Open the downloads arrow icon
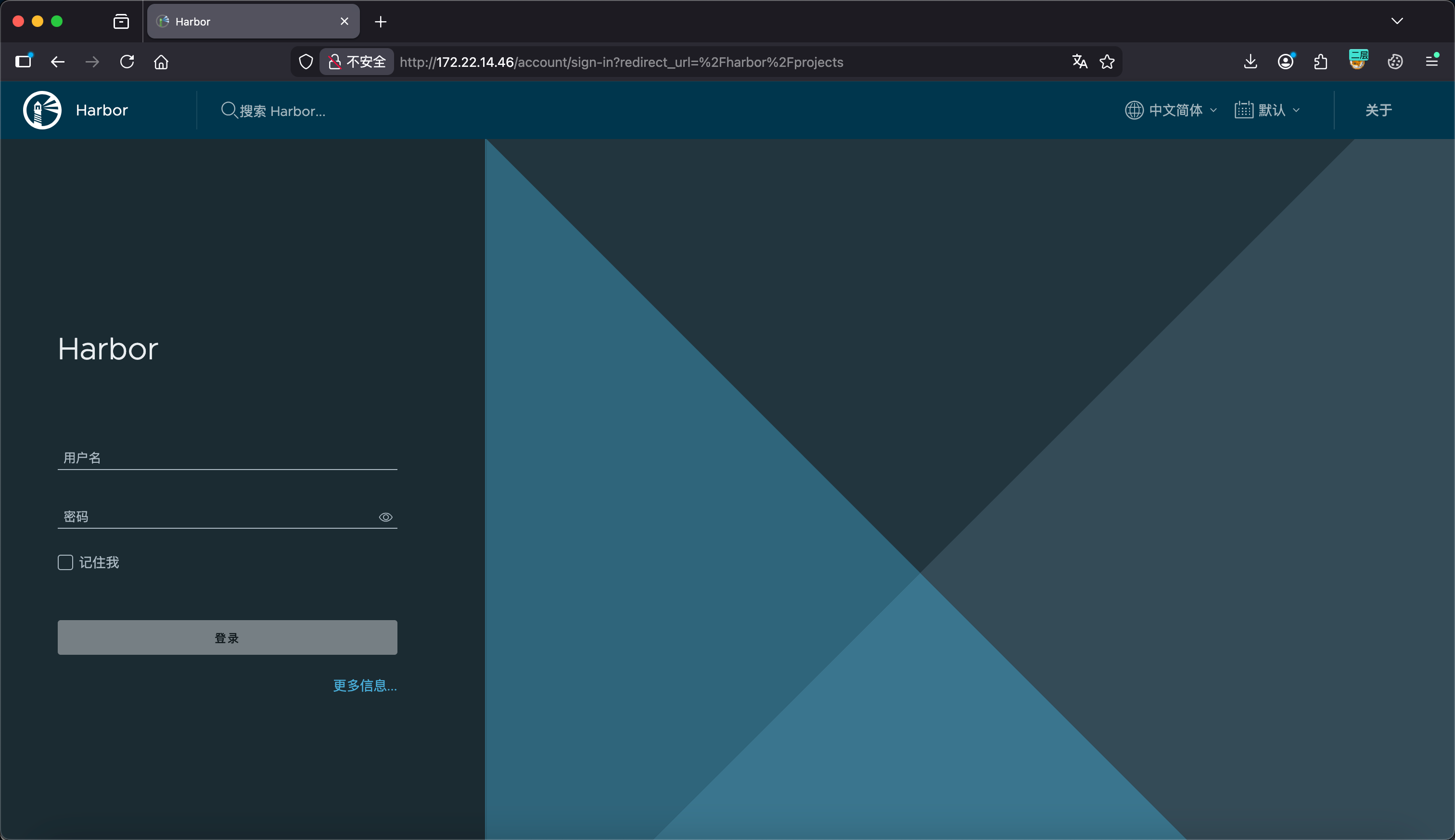The width and height of the screenshot is (1455, 840). [1250, 62]
